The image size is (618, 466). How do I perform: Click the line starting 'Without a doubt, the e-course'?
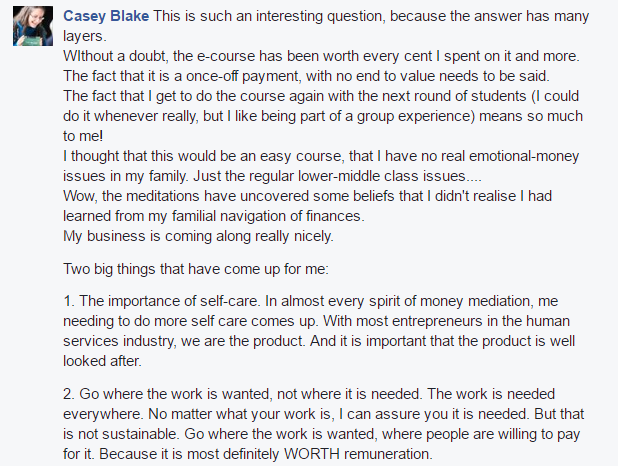321,56
